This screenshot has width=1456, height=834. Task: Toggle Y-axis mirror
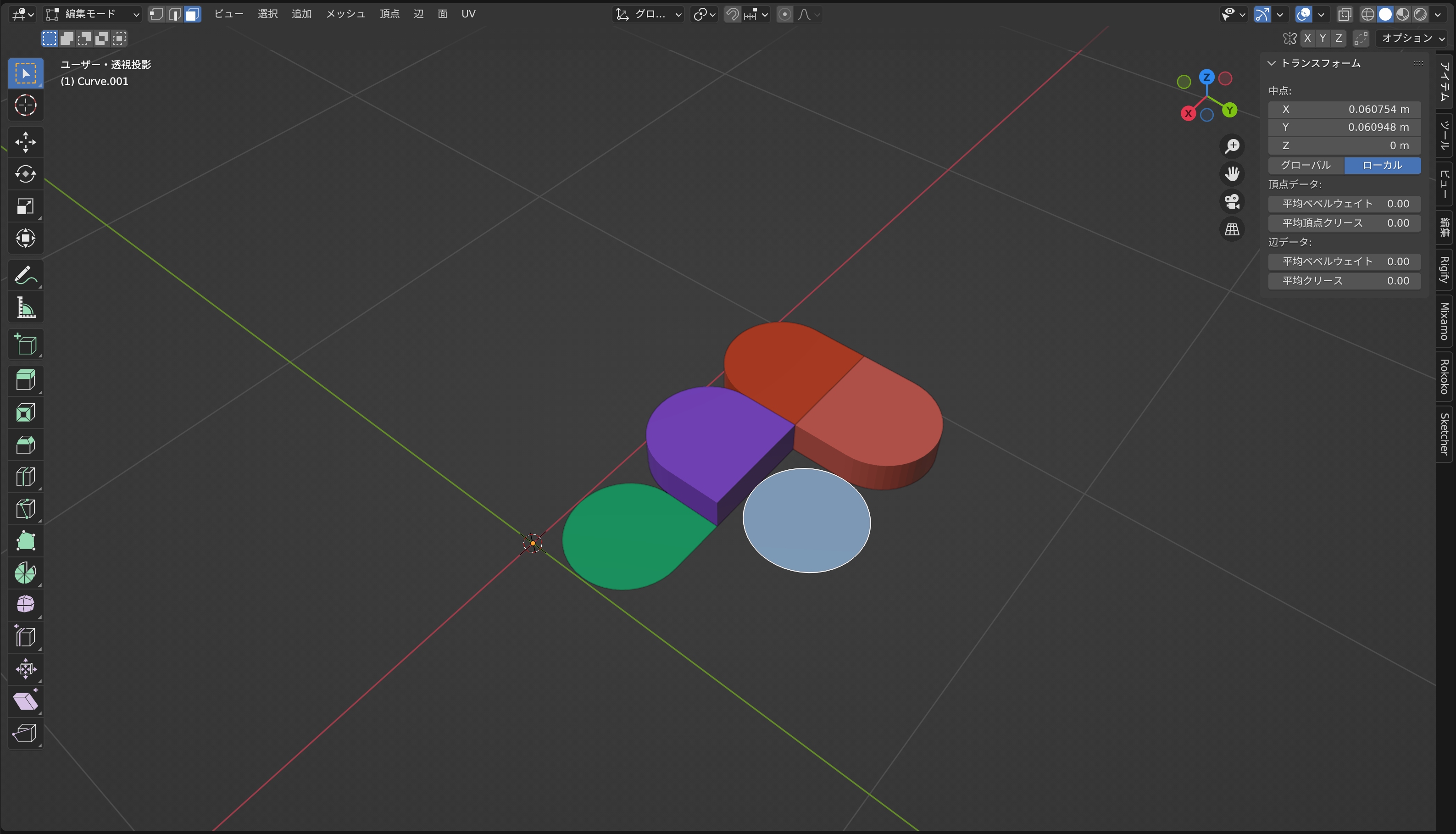(x=1323, y=39)
